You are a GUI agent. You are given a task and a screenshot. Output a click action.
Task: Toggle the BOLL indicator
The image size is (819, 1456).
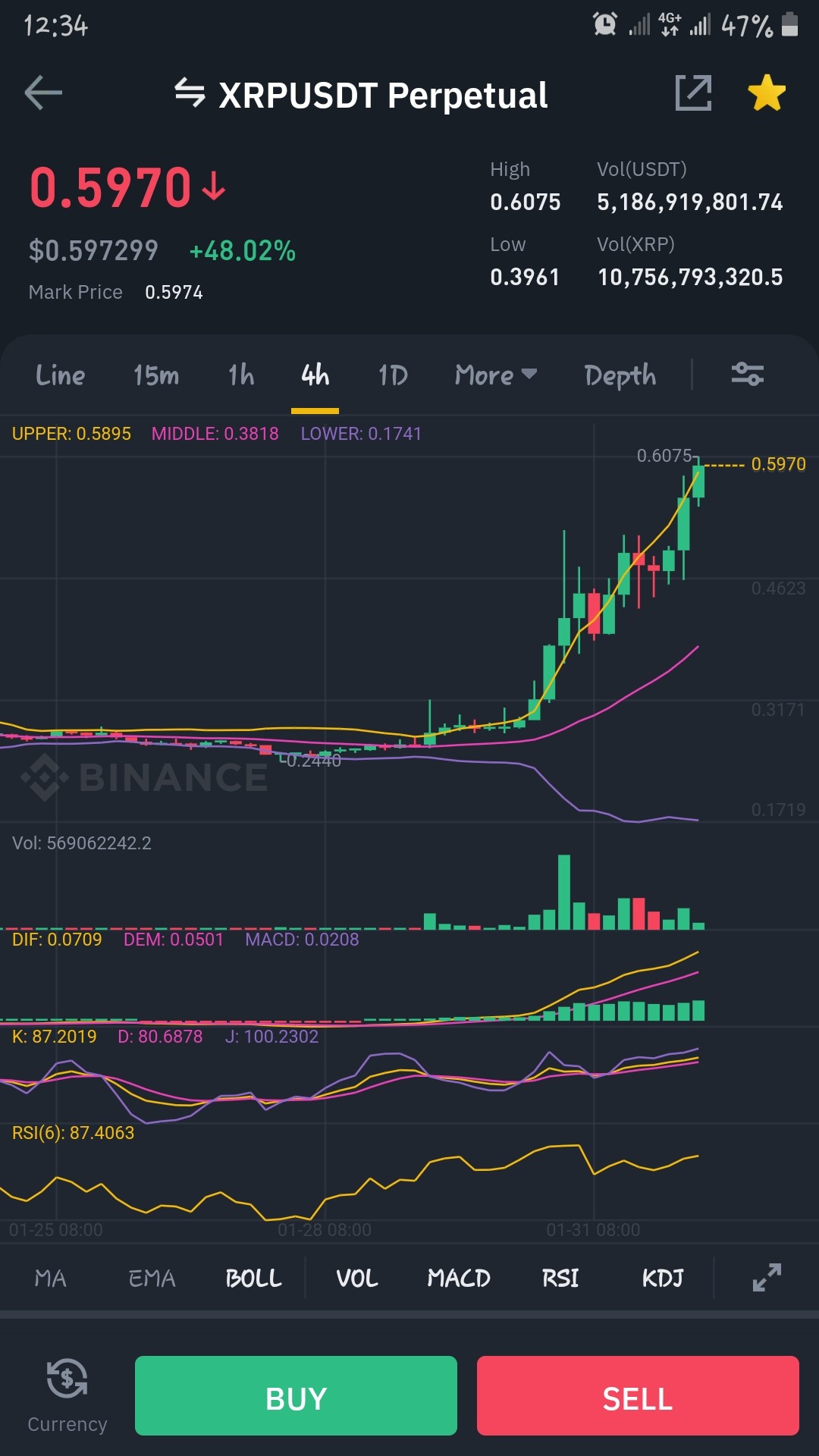click(253, 1279)
